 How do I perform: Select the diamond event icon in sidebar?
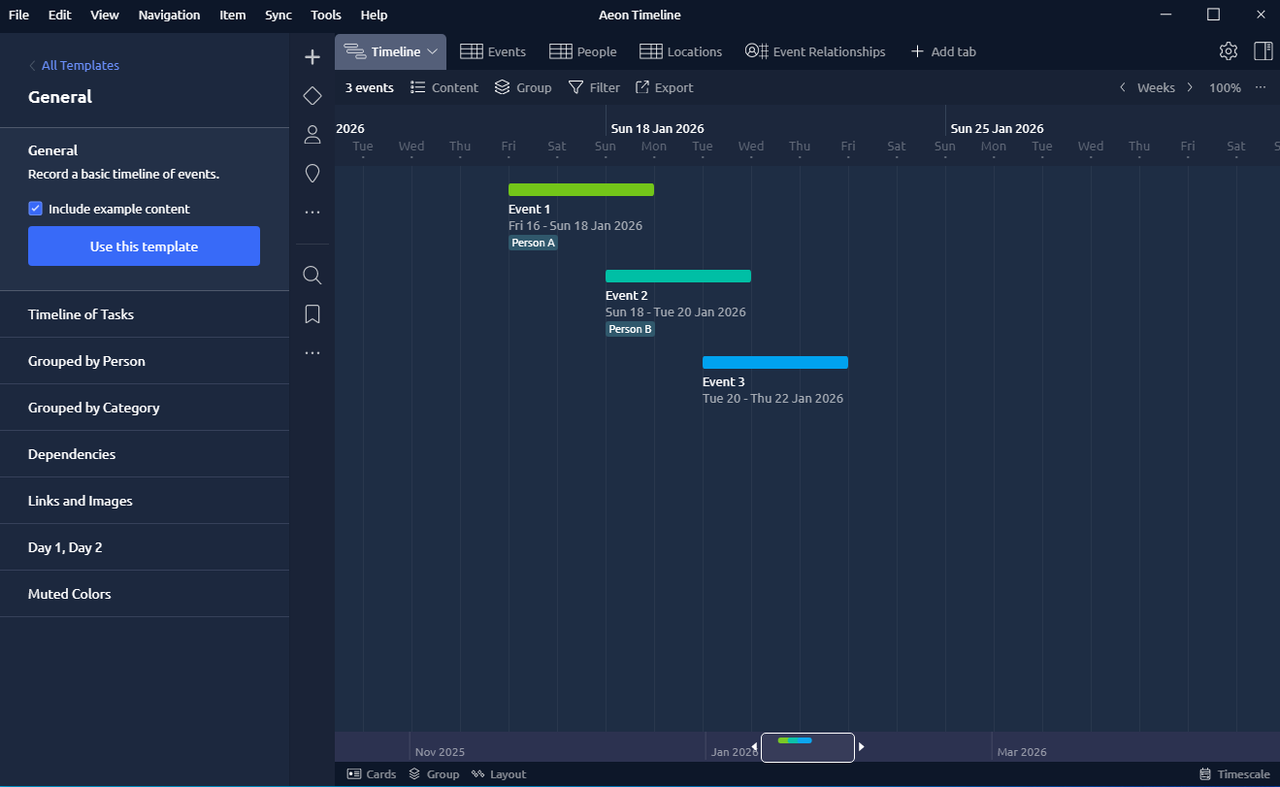point(312,96)
